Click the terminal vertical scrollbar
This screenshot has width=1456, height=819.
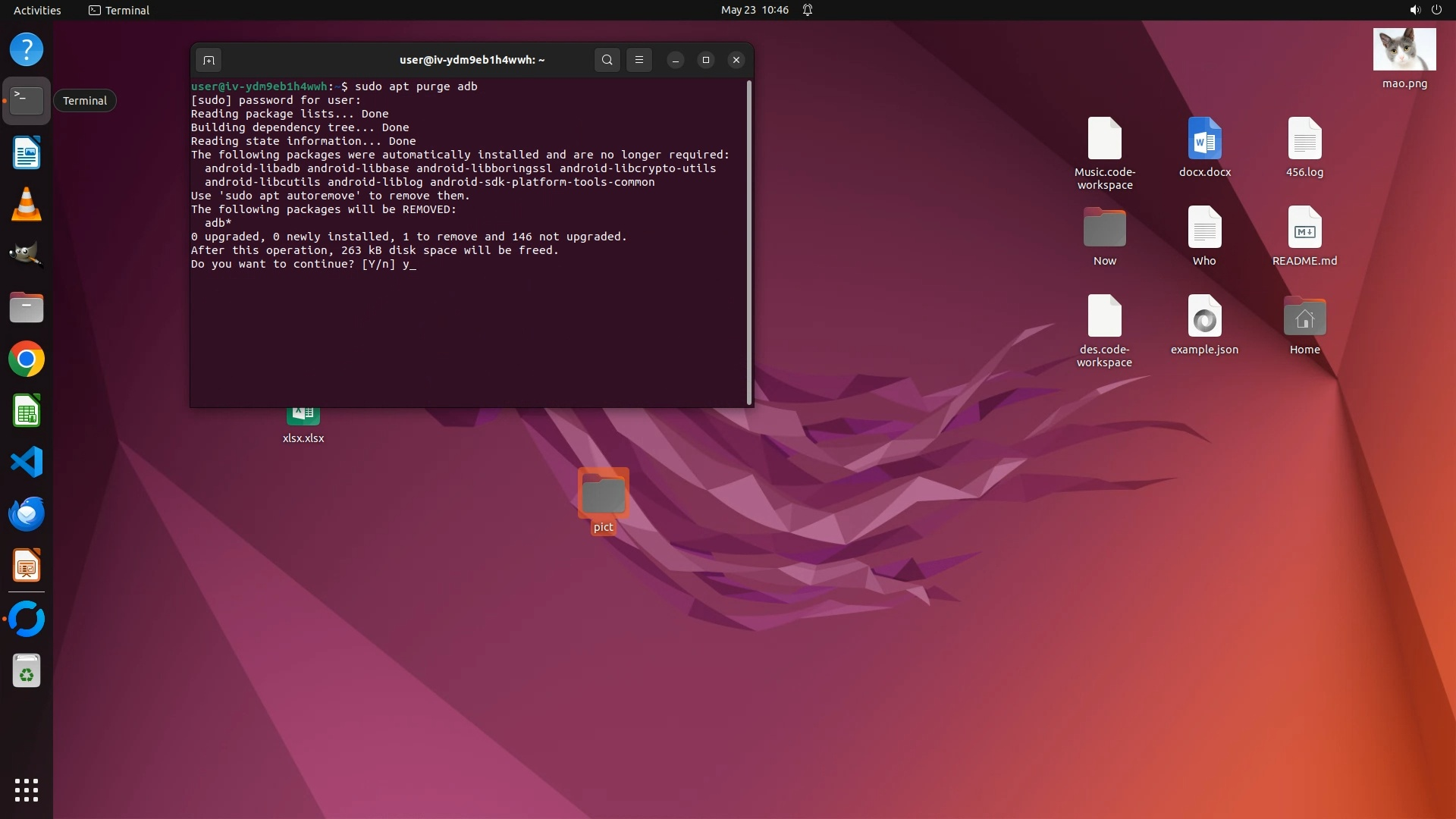click(x=749, y=243)
